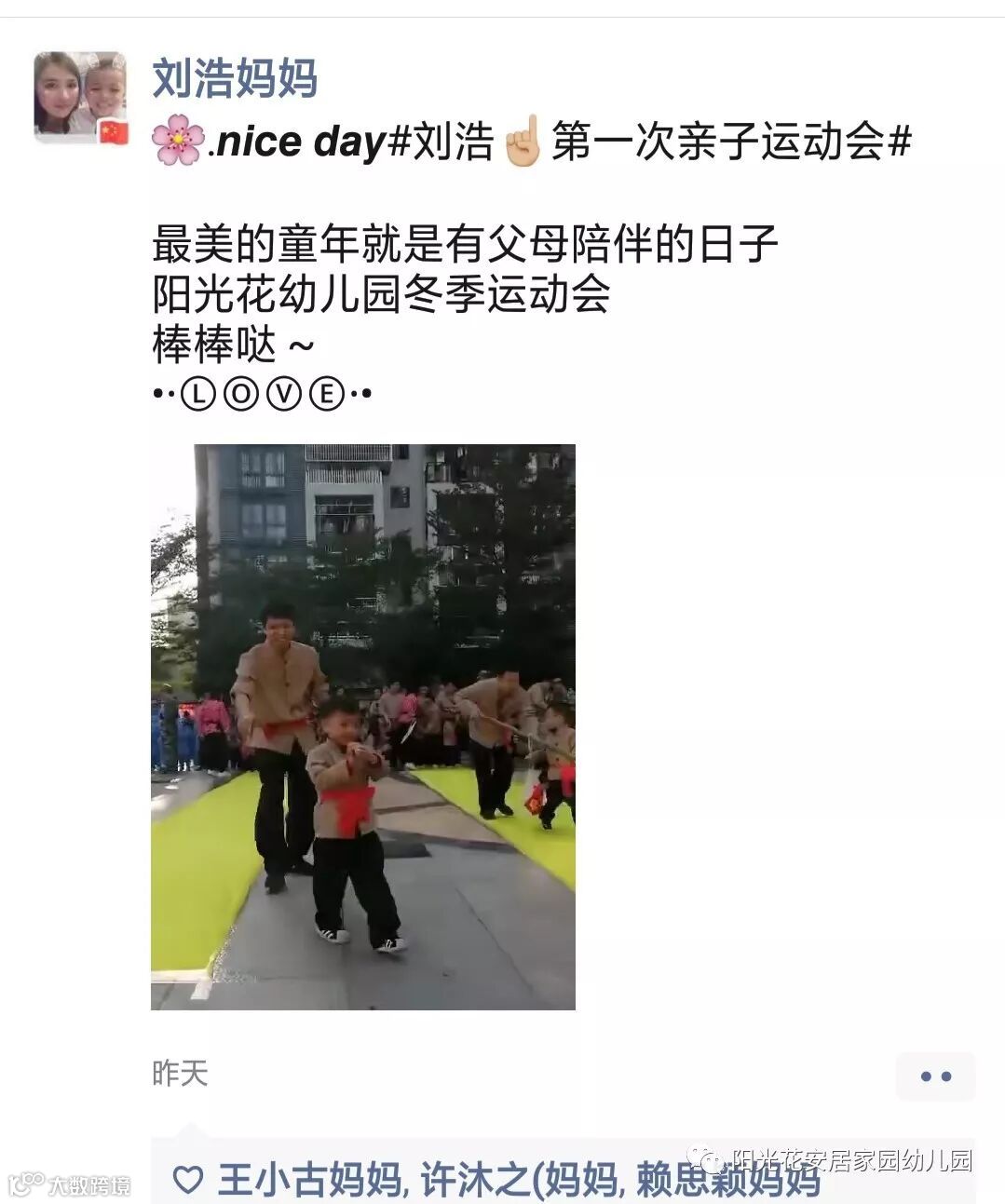Tap the pointing finger emoji
The height and width of the screenshot is (1204, 1005).
point(523,143)
